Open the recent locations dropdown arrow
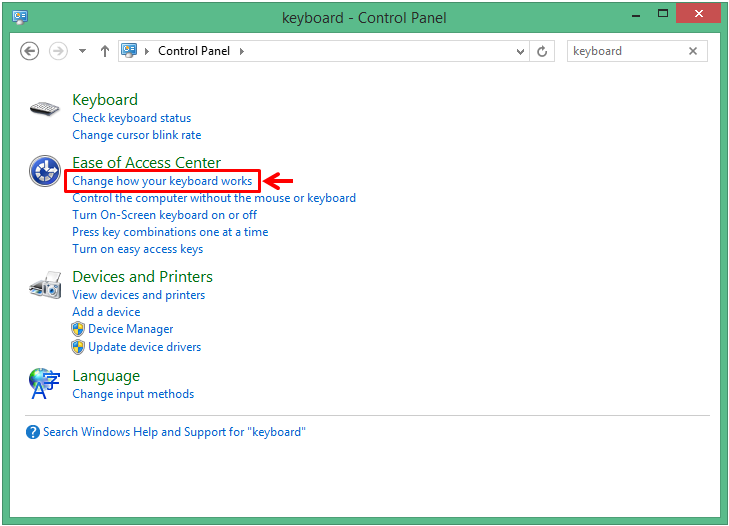This screenshot has width=729, height=526. [x=82, y=51]
